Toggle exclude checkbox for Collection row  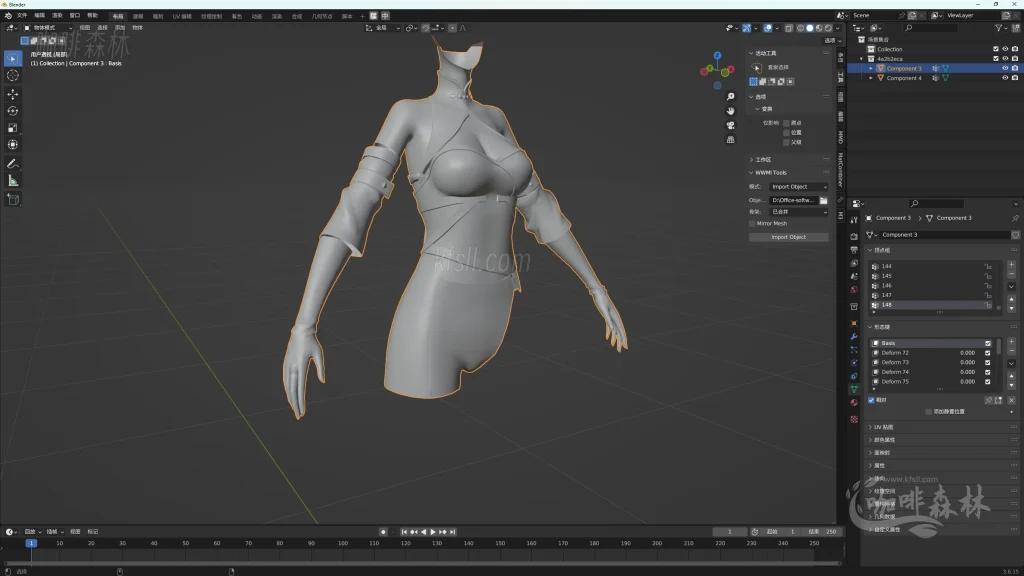point(995,49)
